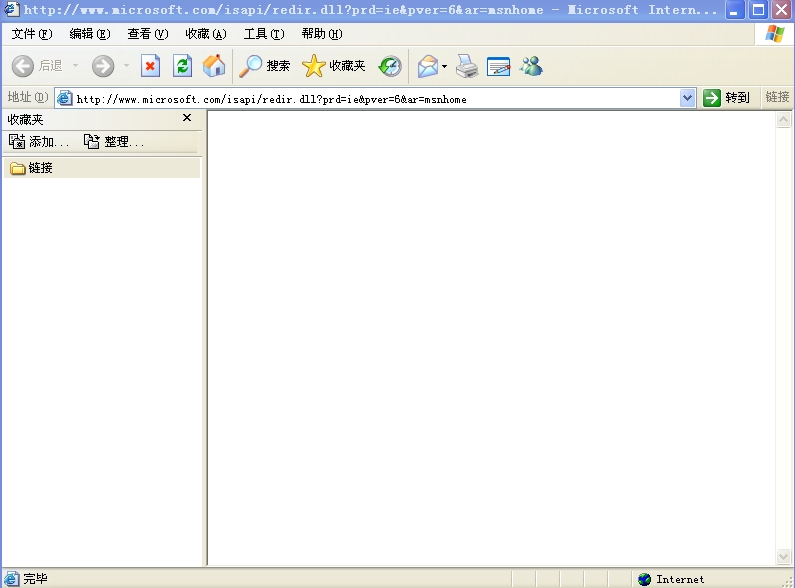
Task: Click the Edit page toolbar icon
Action: 499,66
